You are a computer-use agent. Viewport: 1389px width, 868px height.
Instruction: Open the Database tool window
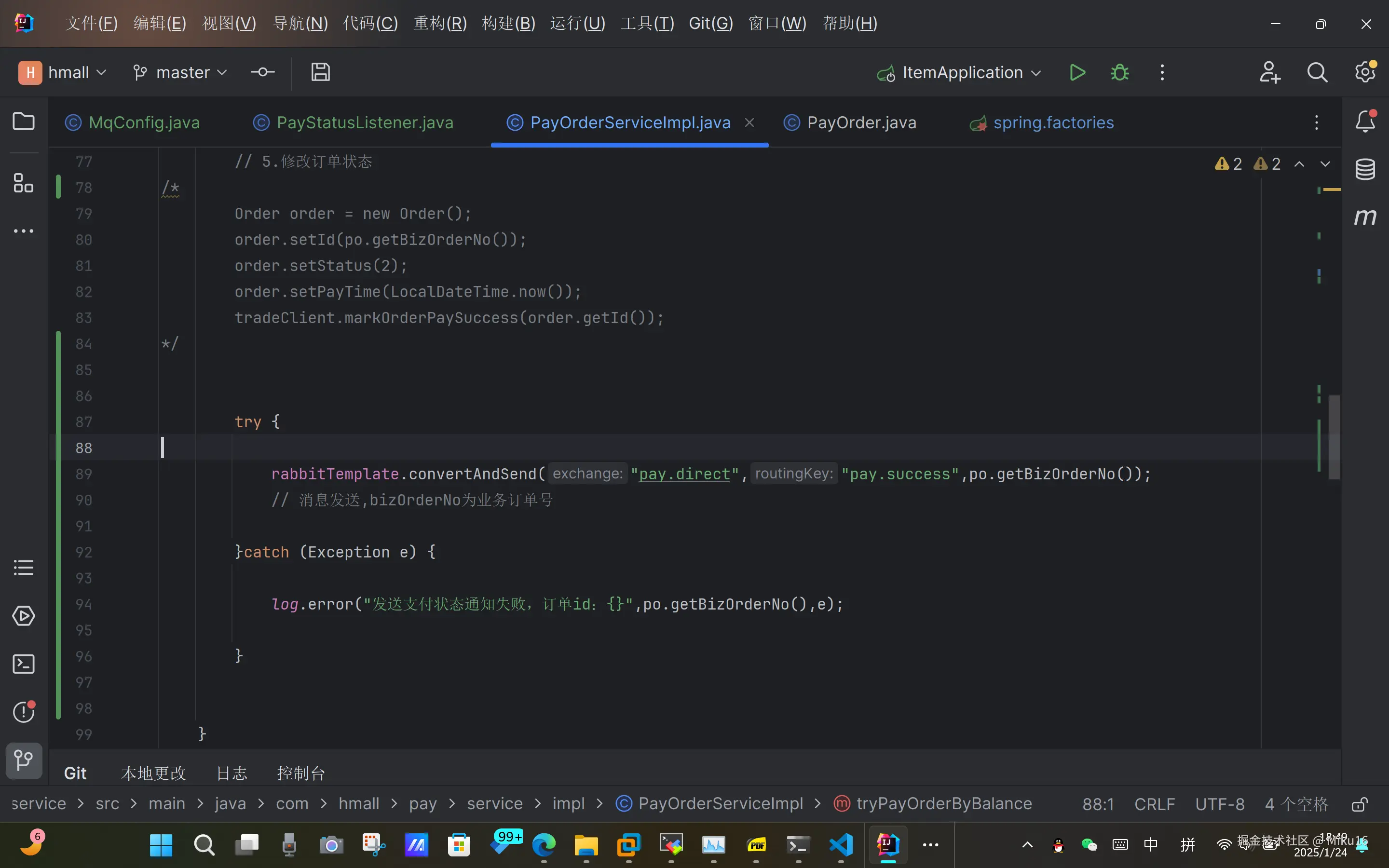(1365, 169)
